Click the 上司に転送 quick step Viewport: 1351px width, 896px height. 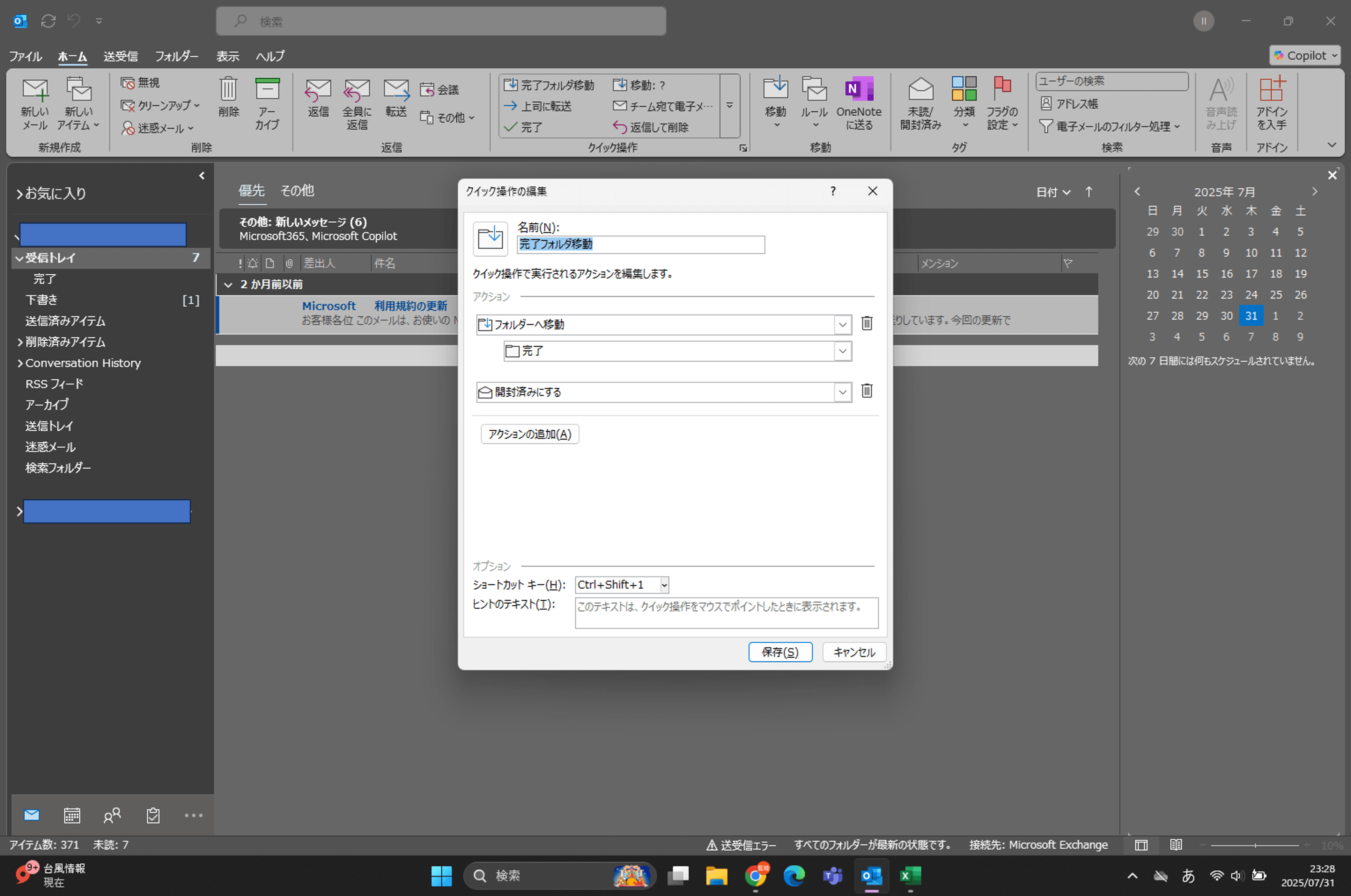point(538,106)
